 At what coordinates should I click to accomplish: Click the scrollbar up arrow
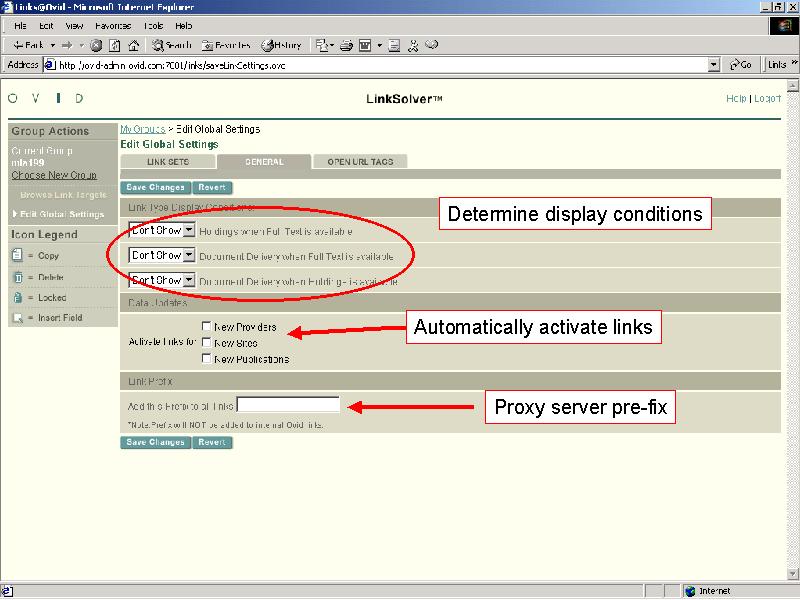click(x=793, y=86)
